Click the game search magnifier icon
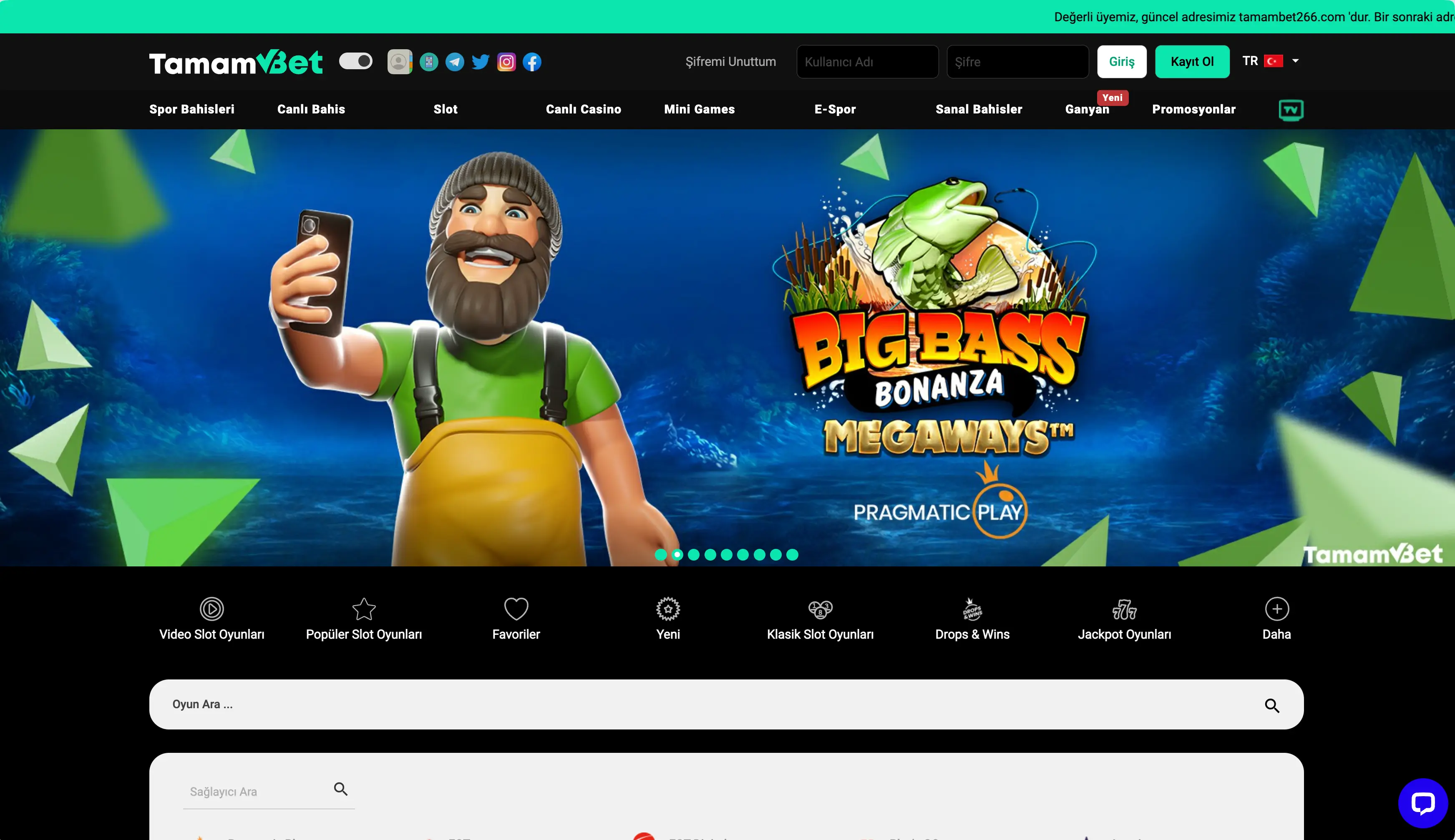Viewport: 1455px width, 840px height. pyautogui.click(x=1271, y=705)
